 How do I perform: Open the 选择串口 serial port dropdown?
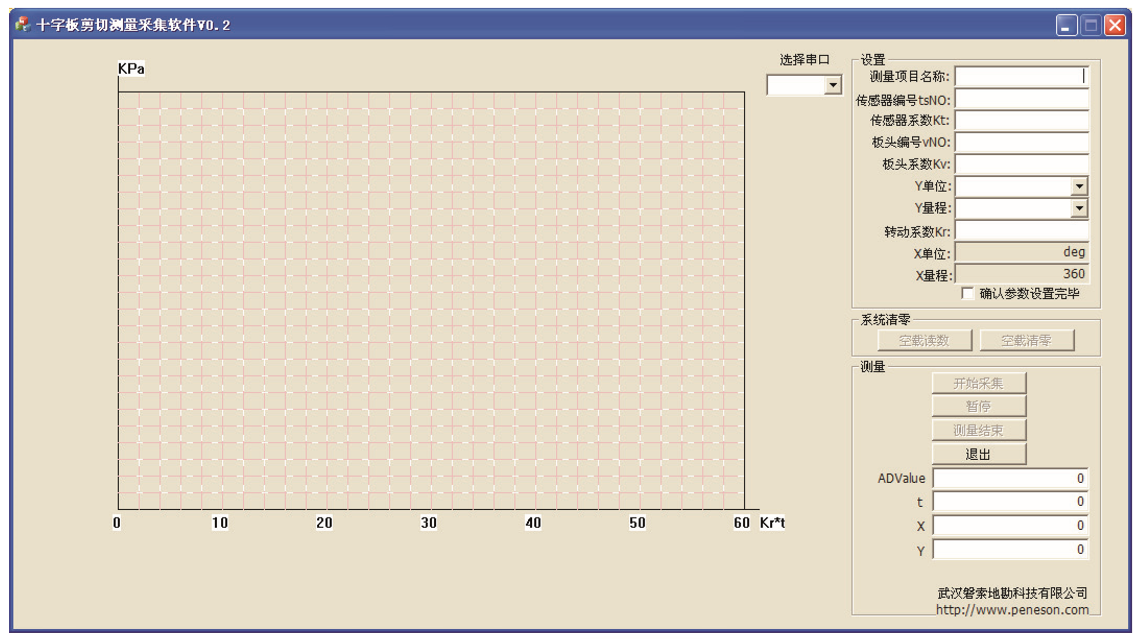point(833,86)
